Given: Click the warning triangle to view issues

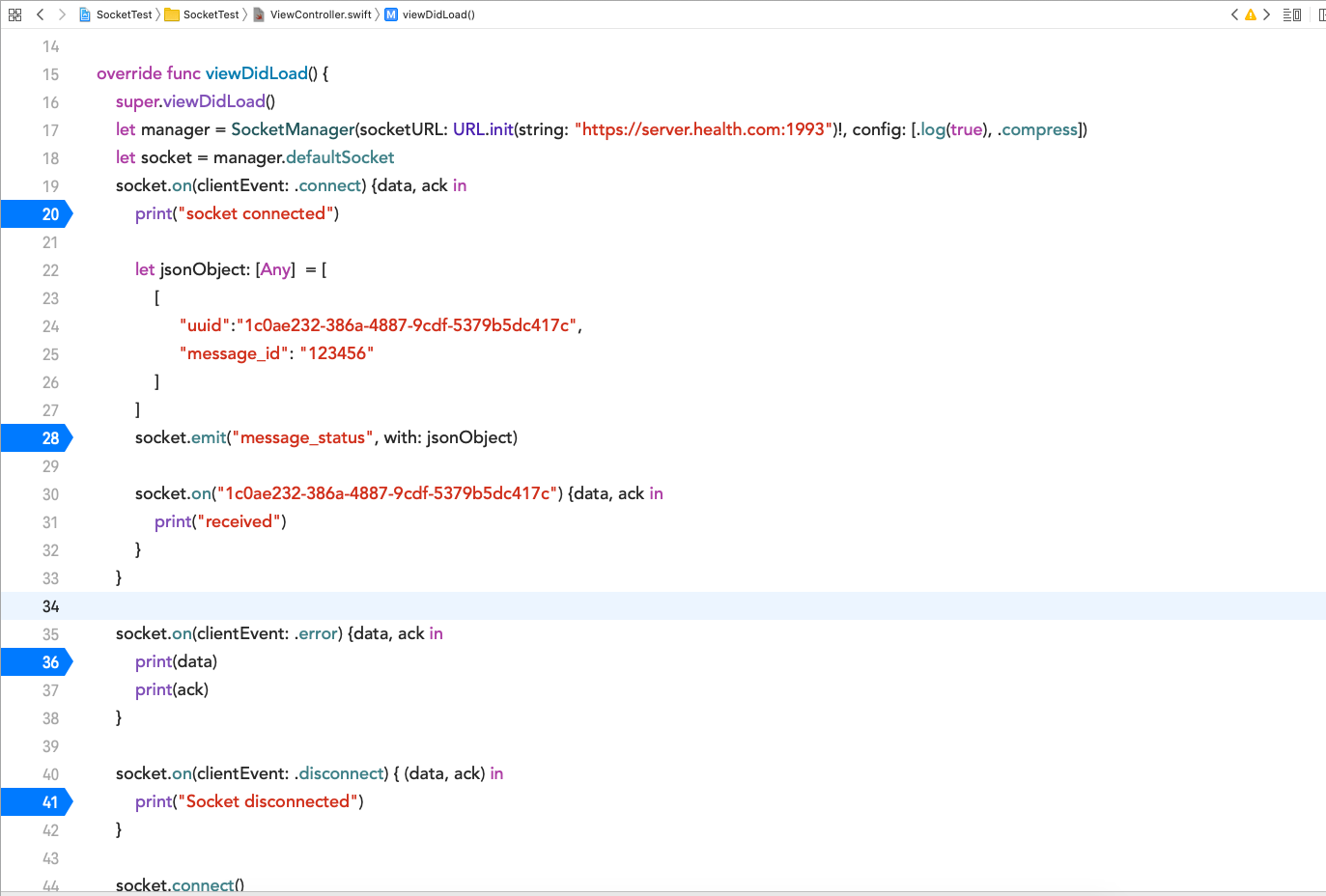Looking at the screenshot, I should 1250,14.
